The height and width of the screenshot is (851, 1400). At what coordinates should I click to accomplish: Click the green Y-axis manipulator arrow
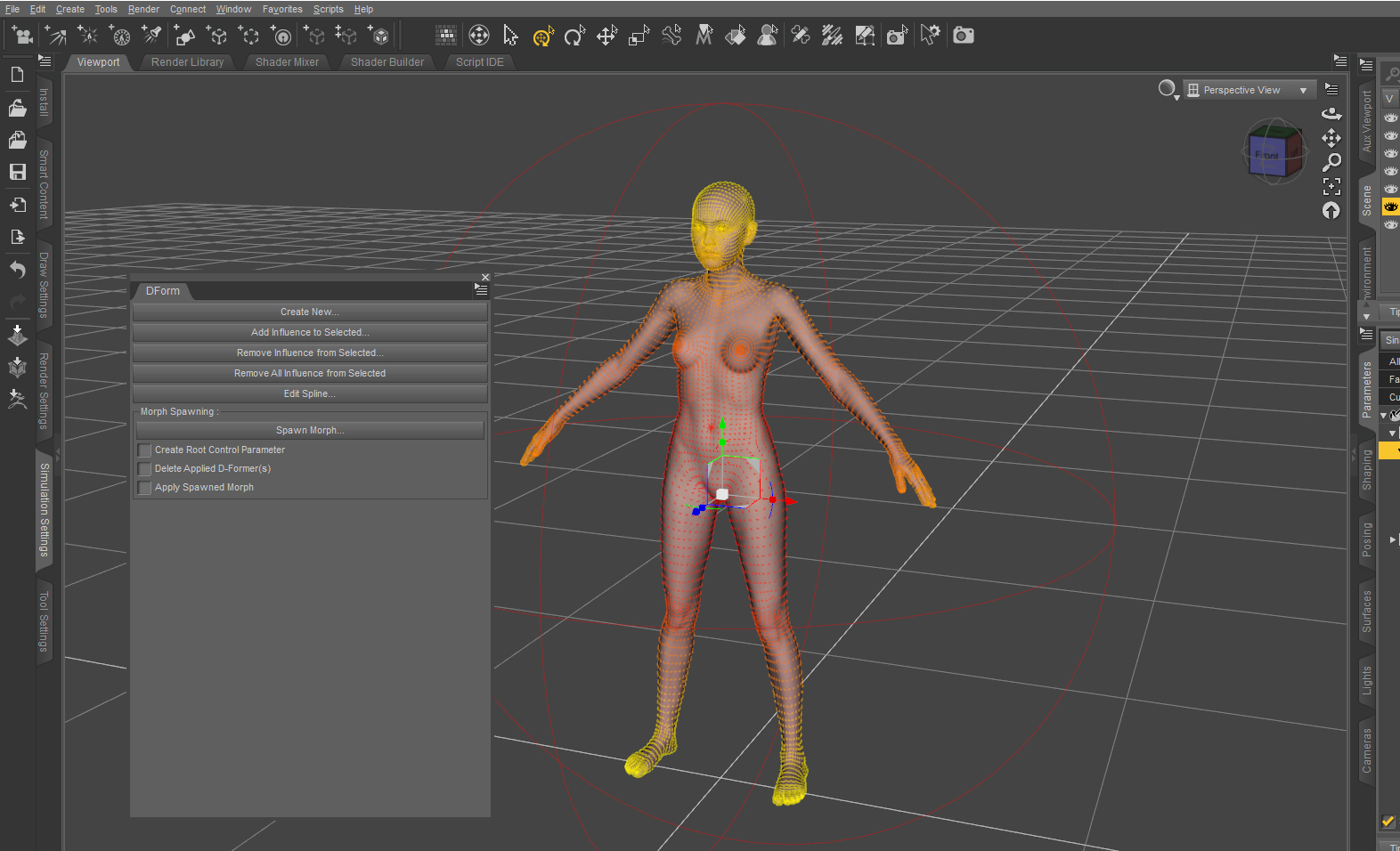(722, 424)
